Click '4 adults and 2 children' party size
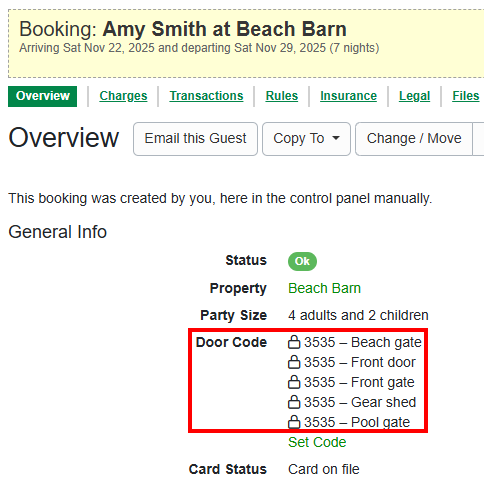 pos(358,315)
